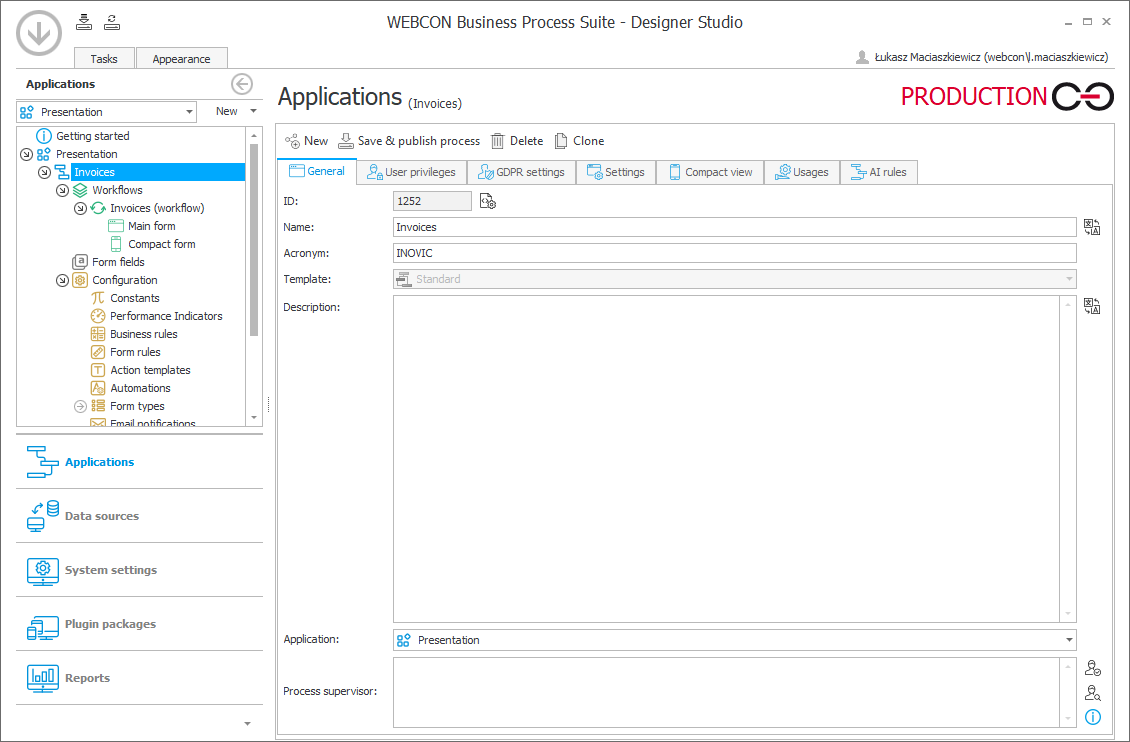Viewport: 1130px width, 742px height.
Task: Click the user name Łukasz Maciaszkiewicz
Action: click(991, 57)
